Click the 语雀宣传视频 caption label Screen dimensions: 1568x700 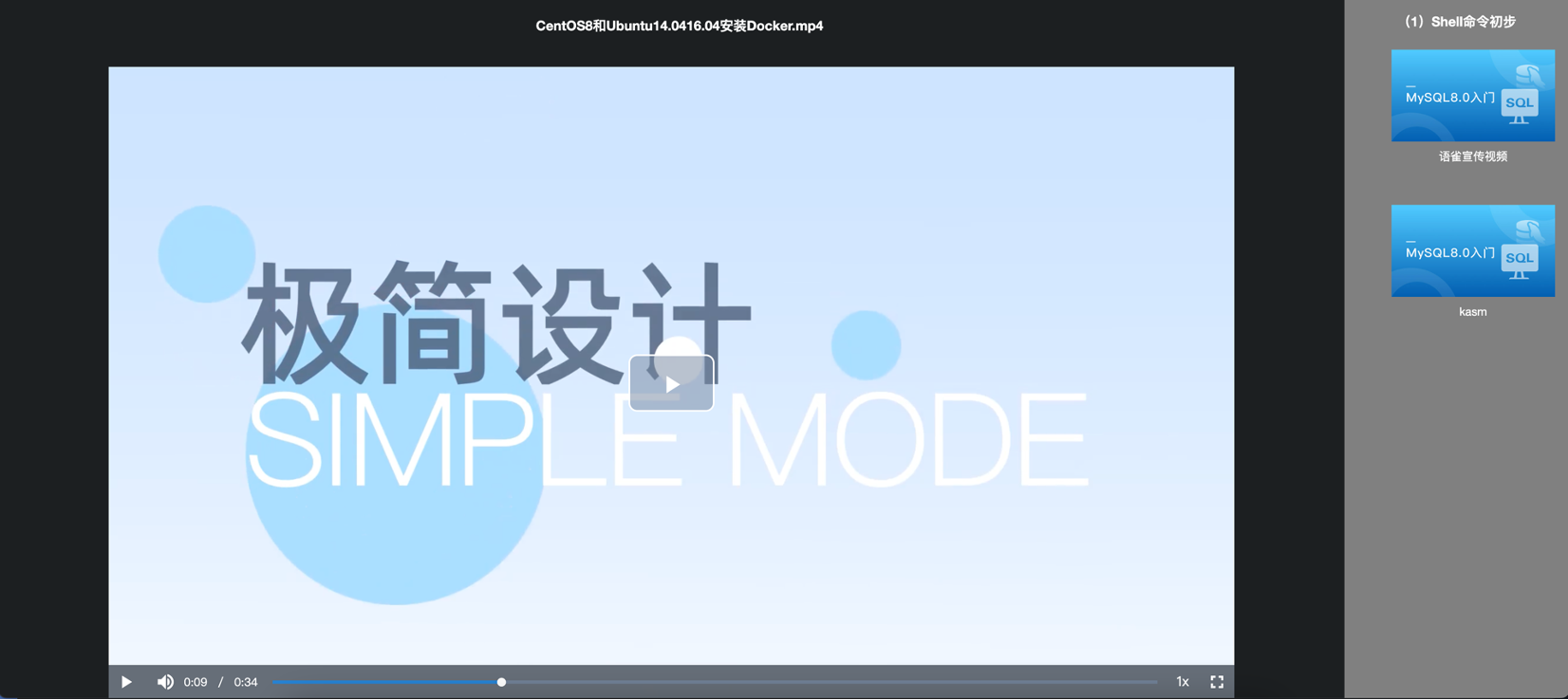[x=1472, y=157]
